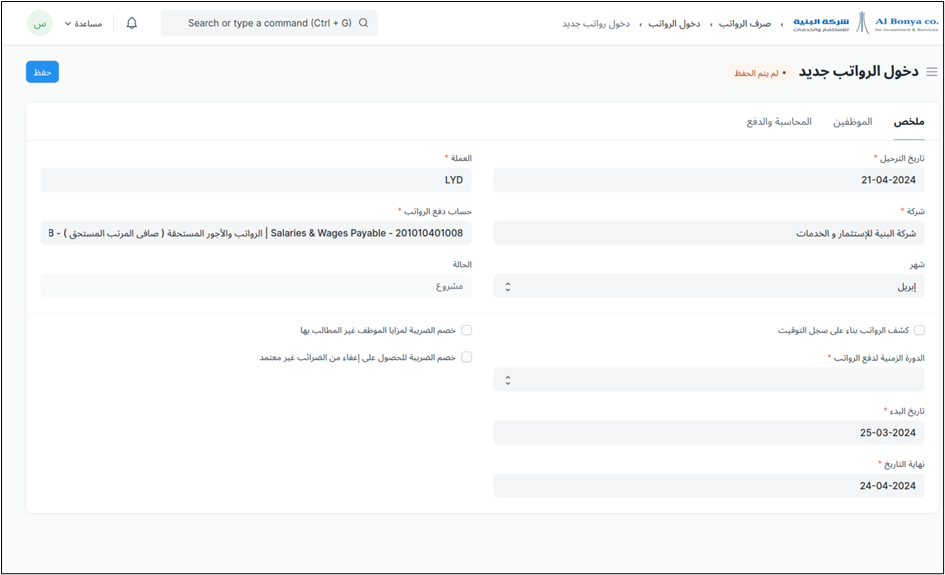This screenshot has width=945, height=575.
Task: Click the حفظ save button
Action: coord(42,72)
